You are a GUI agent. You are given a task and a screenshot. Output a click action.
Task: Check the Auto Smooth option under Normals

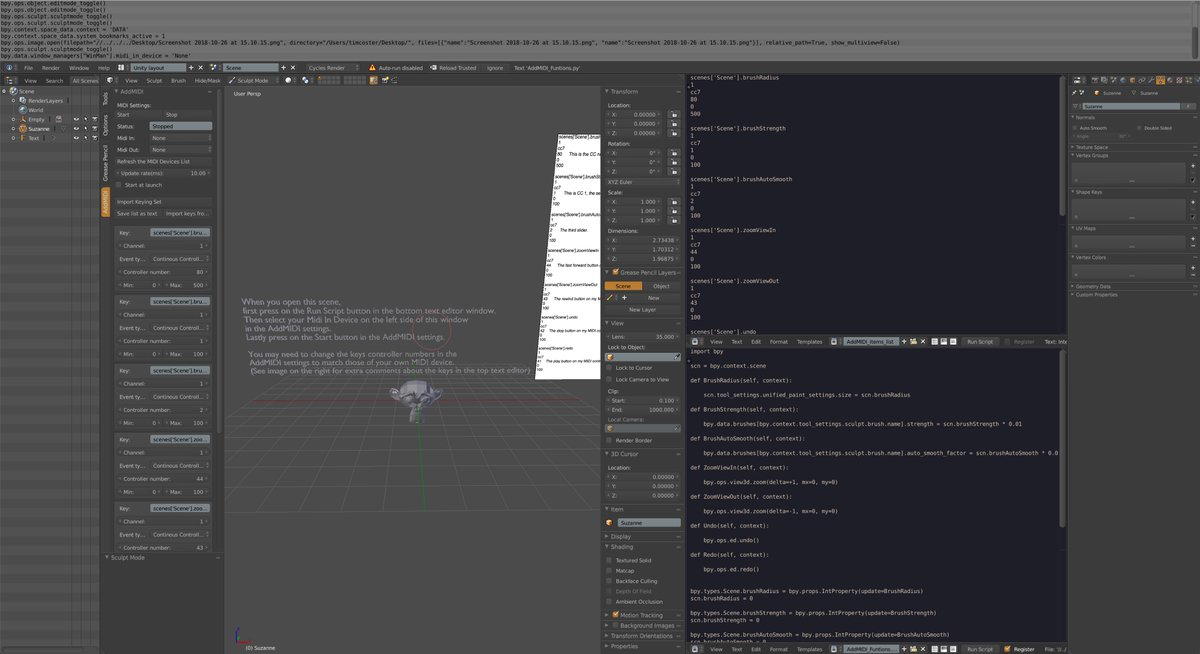(x=1073, y=127)
